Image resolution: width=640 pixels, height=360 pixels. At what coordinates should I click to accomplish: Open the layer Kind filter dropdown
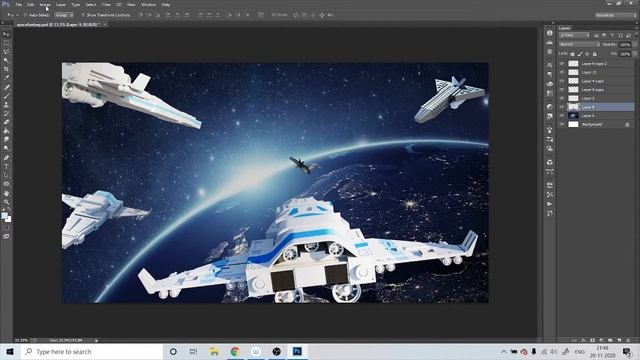pyautogui.click(x=574, y=36)
